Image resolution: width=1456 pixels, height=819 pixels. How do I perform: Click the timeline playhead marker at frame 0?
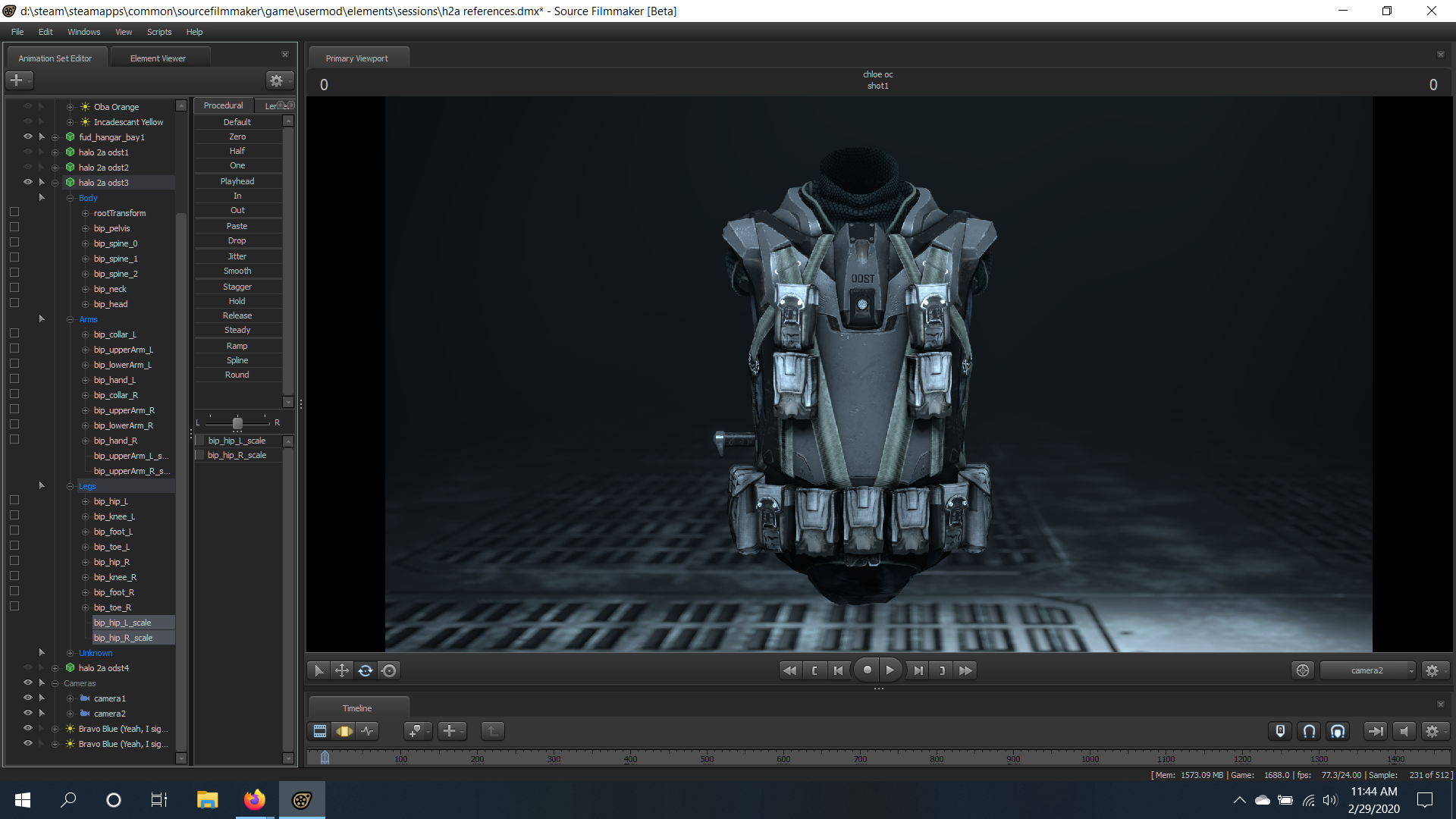pyautogui.click(x=325, y=757)
